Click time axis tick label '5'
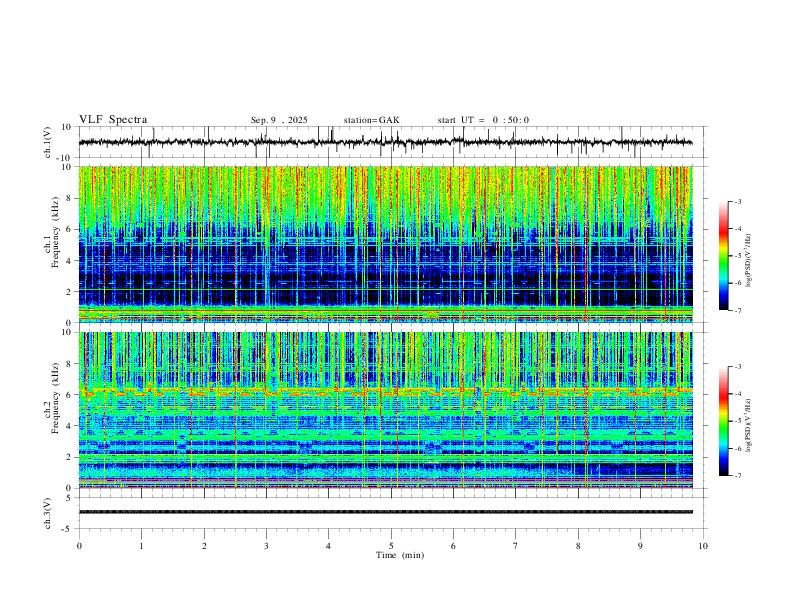The width and height of the screenshot is (792, 612). pos(391,546)
